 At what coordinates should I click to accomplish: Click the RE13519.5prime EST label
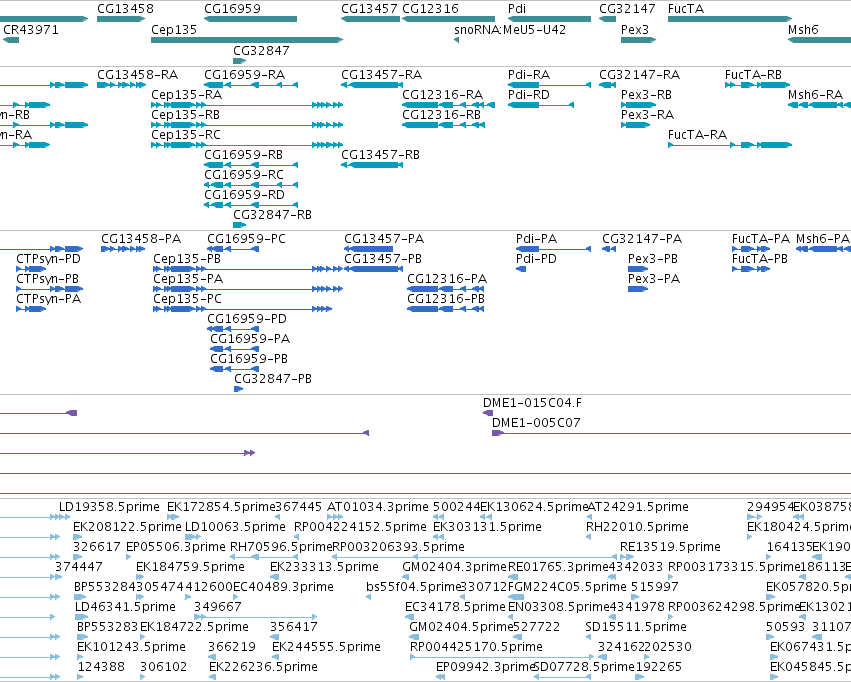(x=670, y=547)
